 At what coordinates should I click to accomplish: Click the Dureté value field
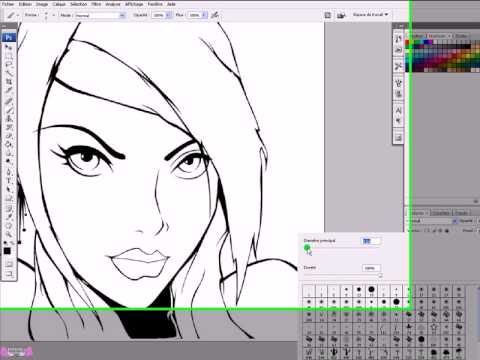(371, 268)
